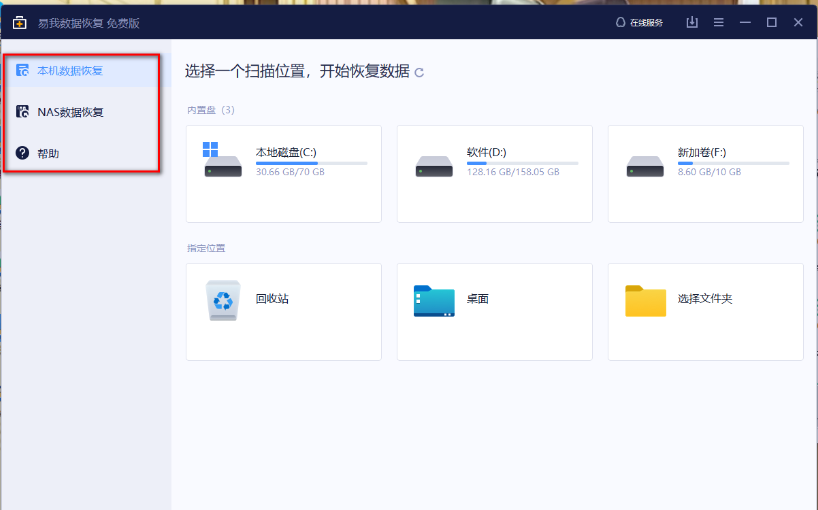The image size is (818, 510).
Task: Switch to NAS数据恢复 tab
Action: pyautogui.click(x=70, y=112)
